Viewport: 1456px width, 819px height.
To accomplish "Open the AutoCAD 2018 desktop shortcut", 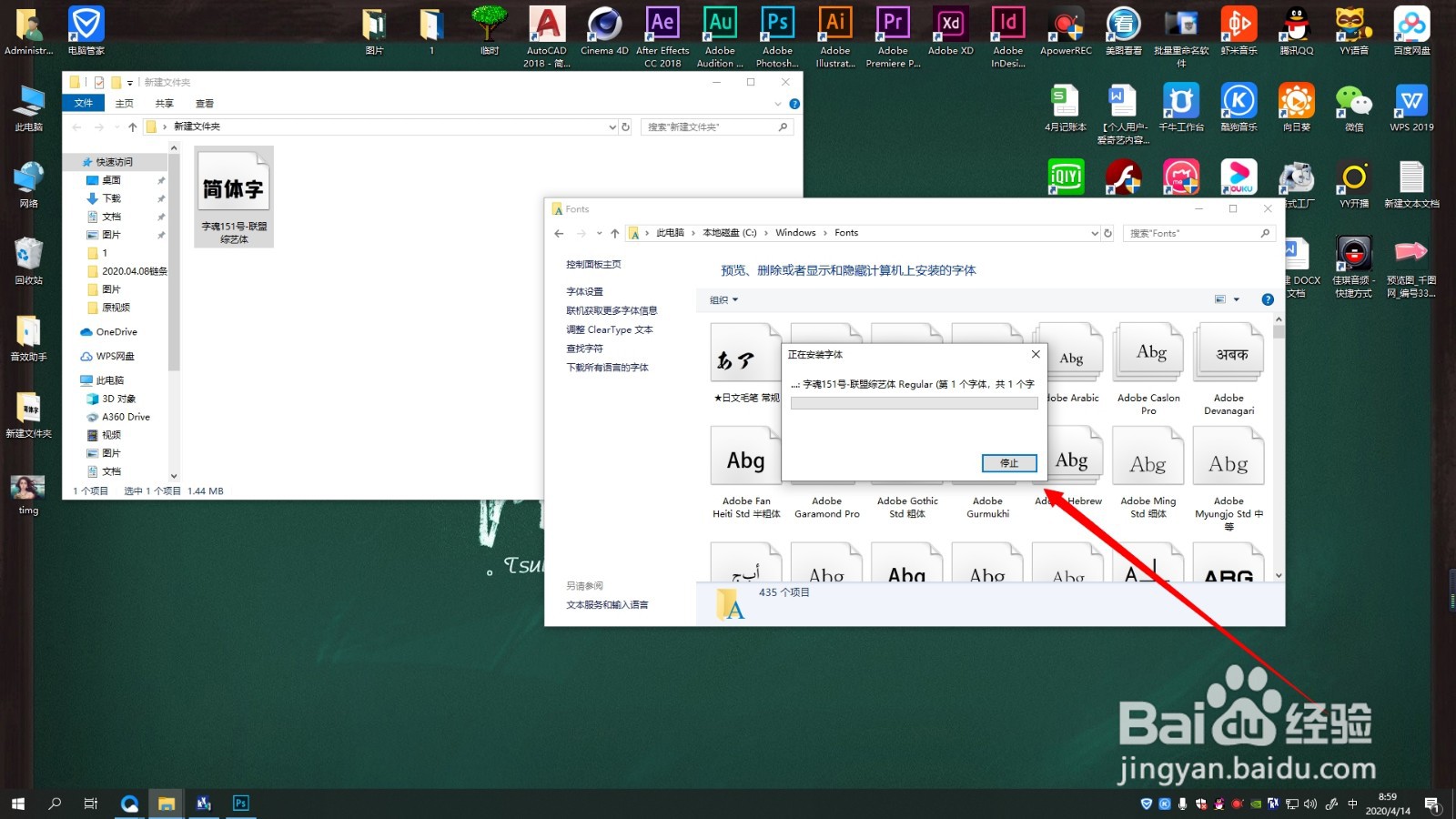I will (x=547, y=37).
